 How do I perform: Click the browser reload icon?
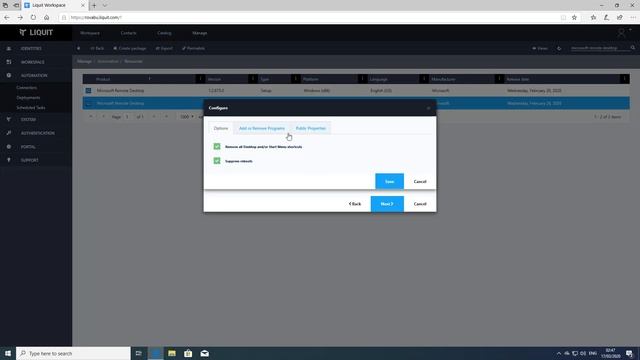coord(33,18)
